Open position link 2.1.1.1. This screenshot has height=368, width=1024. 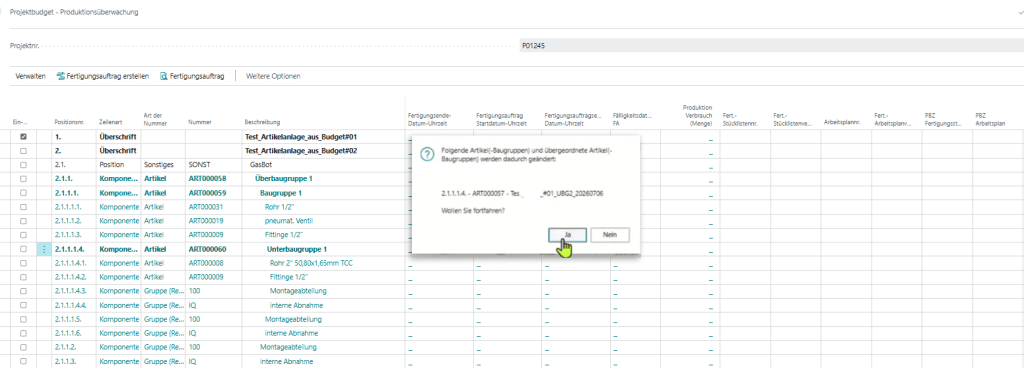point(67,193)
